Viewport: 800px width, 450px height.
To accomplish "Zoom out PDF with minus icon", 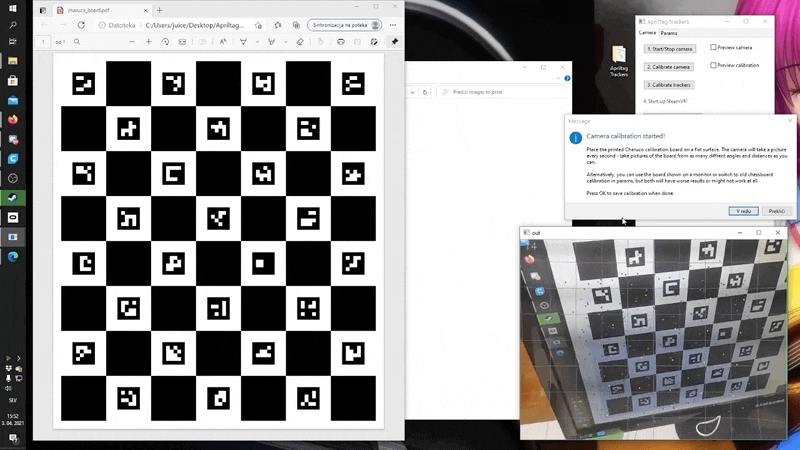I will click(132, 42).
